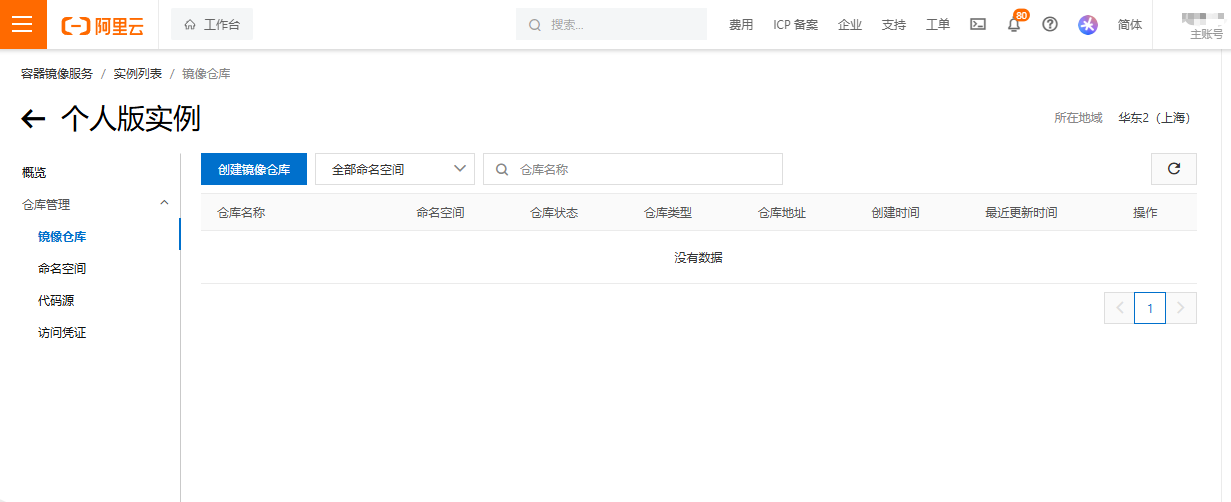This screenshot has width=1231, height=502.
Task: Click the 仓库地址 column header
Action: click(x=782, y=213)
